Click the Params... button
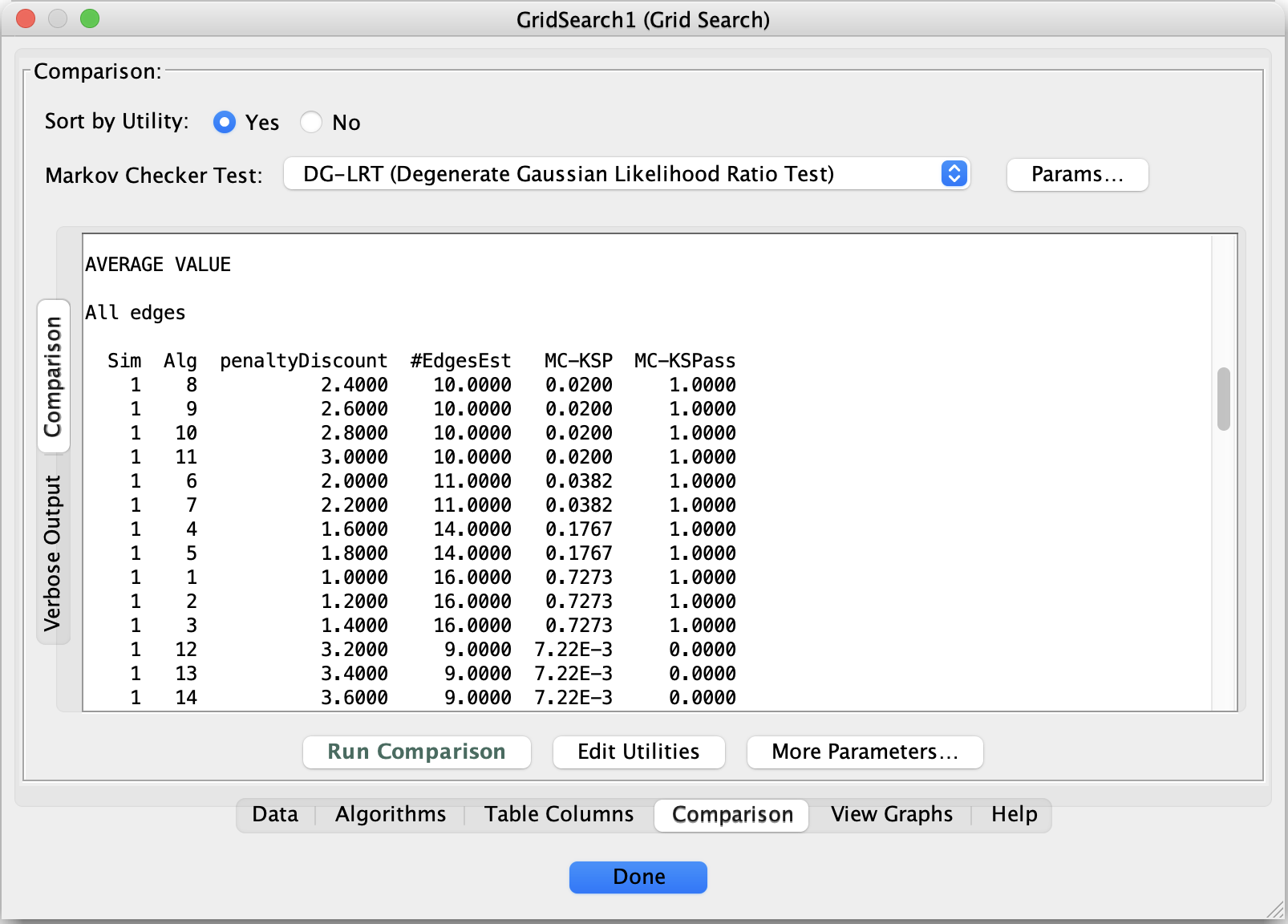The image size is (1288, 924). (x=1077, y=174)
